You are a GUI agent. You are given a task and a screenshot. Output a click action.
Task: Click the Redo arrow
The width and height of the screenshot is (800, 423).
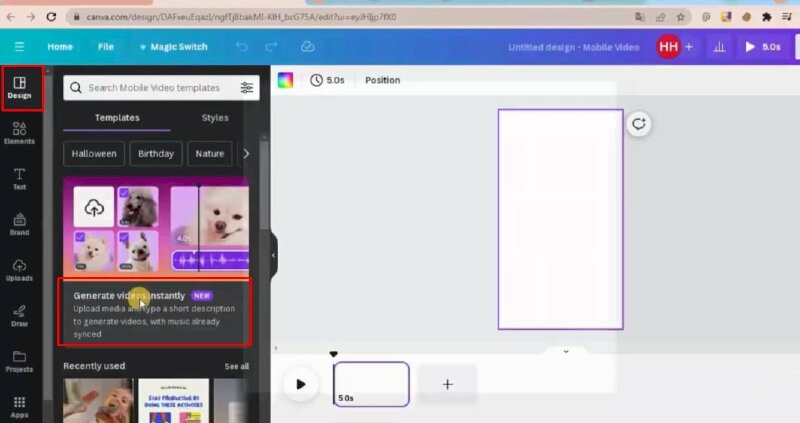pyautogui.click(x=271, y=47)
